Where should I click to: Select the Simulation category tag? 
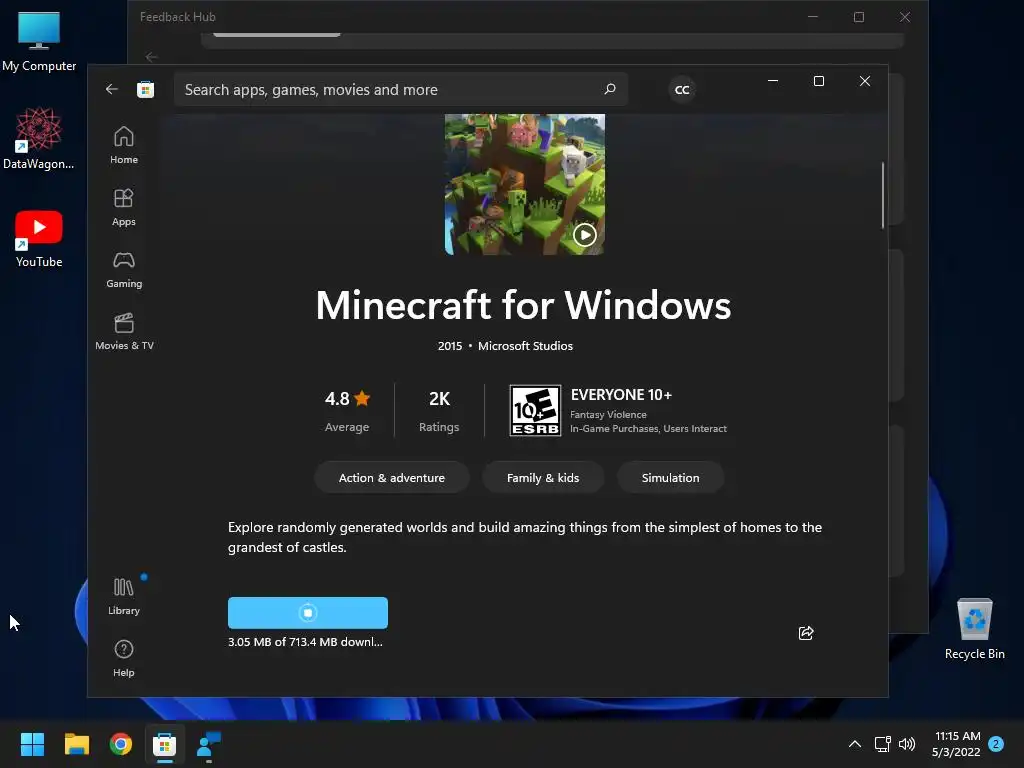(x=670, y=477)
